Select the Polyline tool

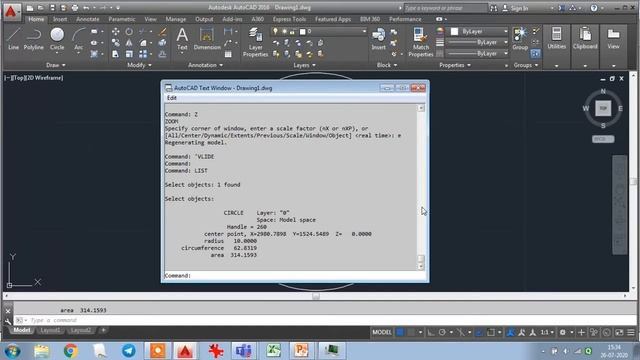[33, 39]
